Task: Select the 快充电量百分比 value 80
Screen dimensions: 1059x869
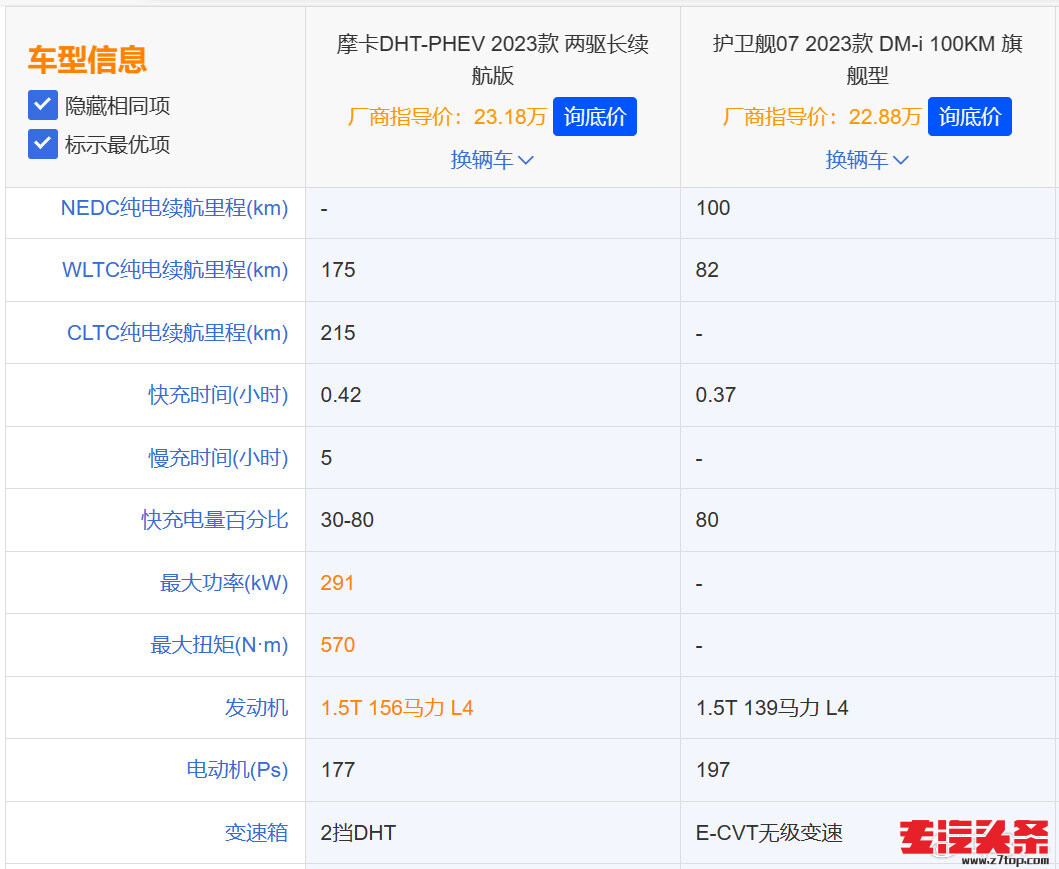Action: [x=707, y=520]
